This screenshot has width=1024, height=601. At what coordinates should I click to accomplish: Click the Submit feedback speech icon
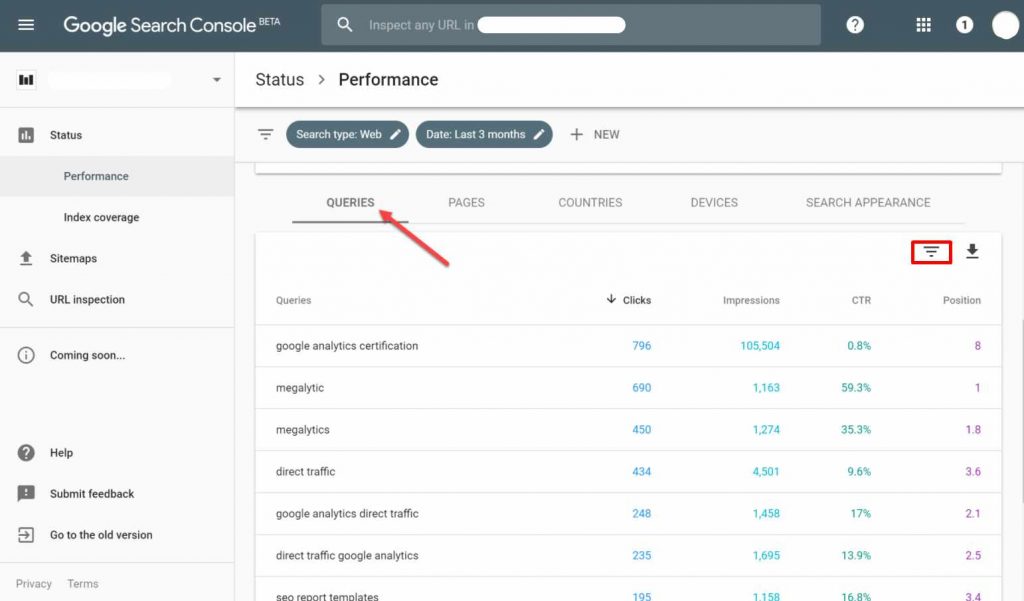tap(26, 493)
